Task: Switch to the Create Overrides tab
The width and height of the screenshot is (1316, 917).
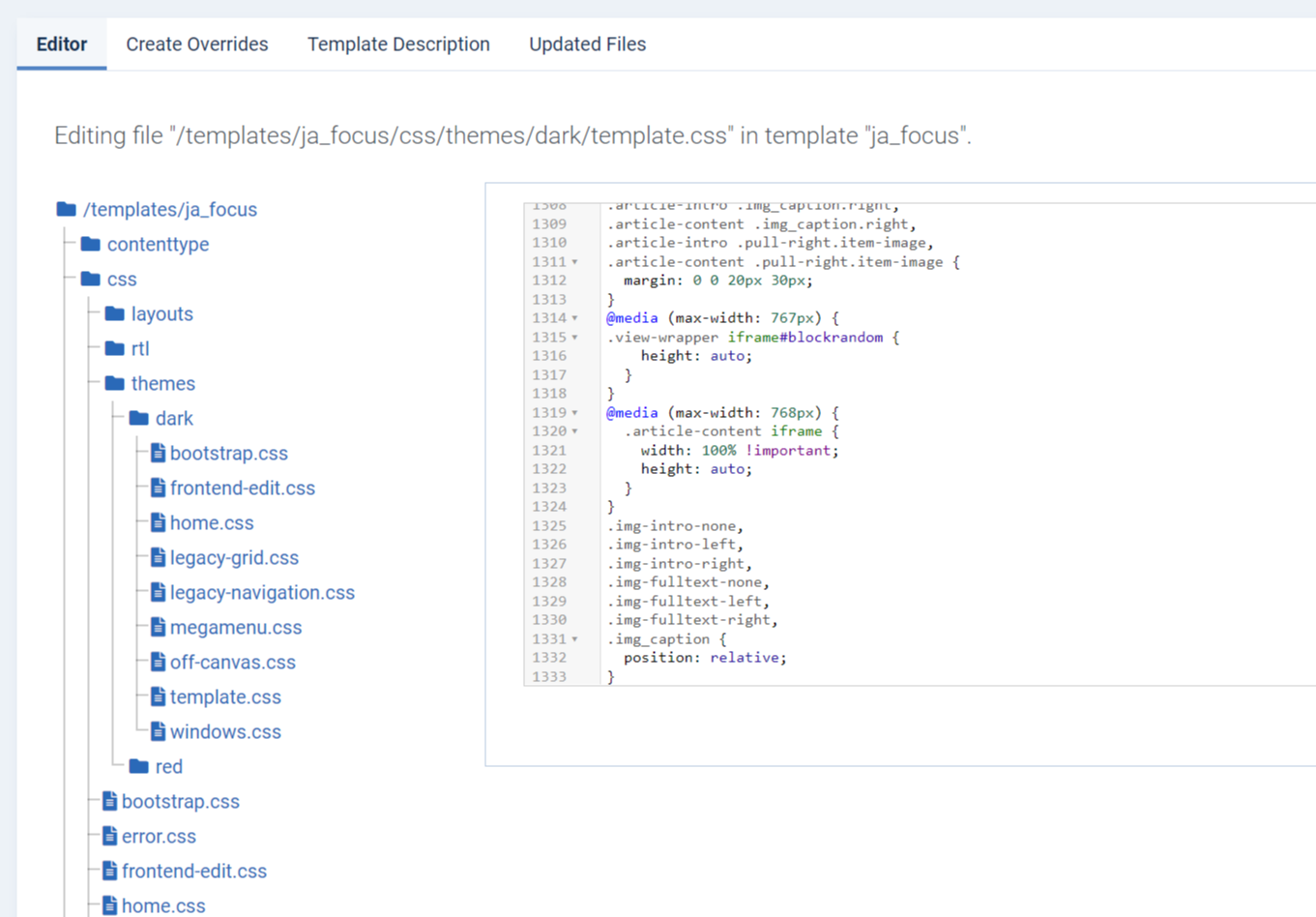Action: pyautogui.click(x=197, y=44)
